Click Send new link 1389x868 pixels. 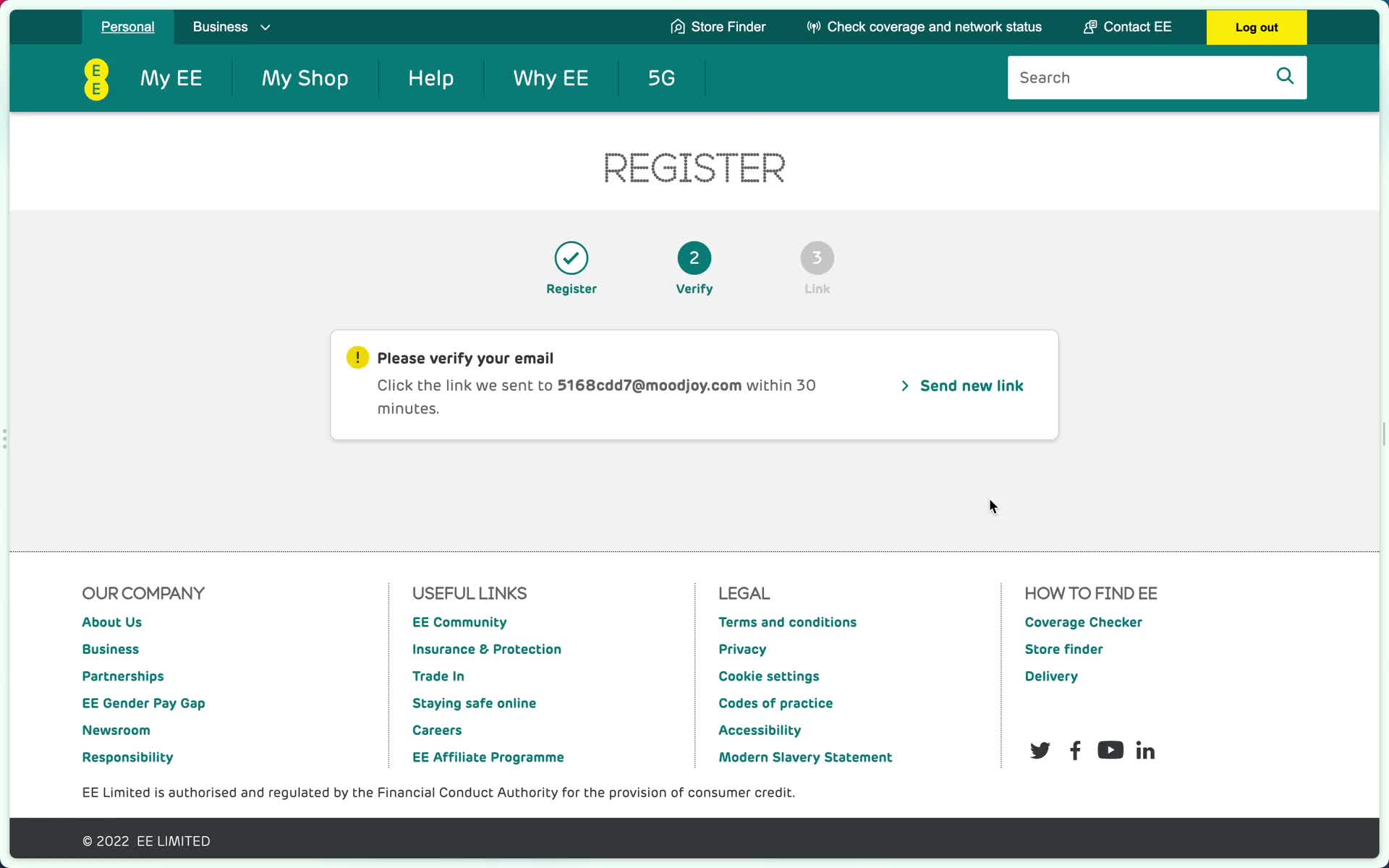coord(972,386)
